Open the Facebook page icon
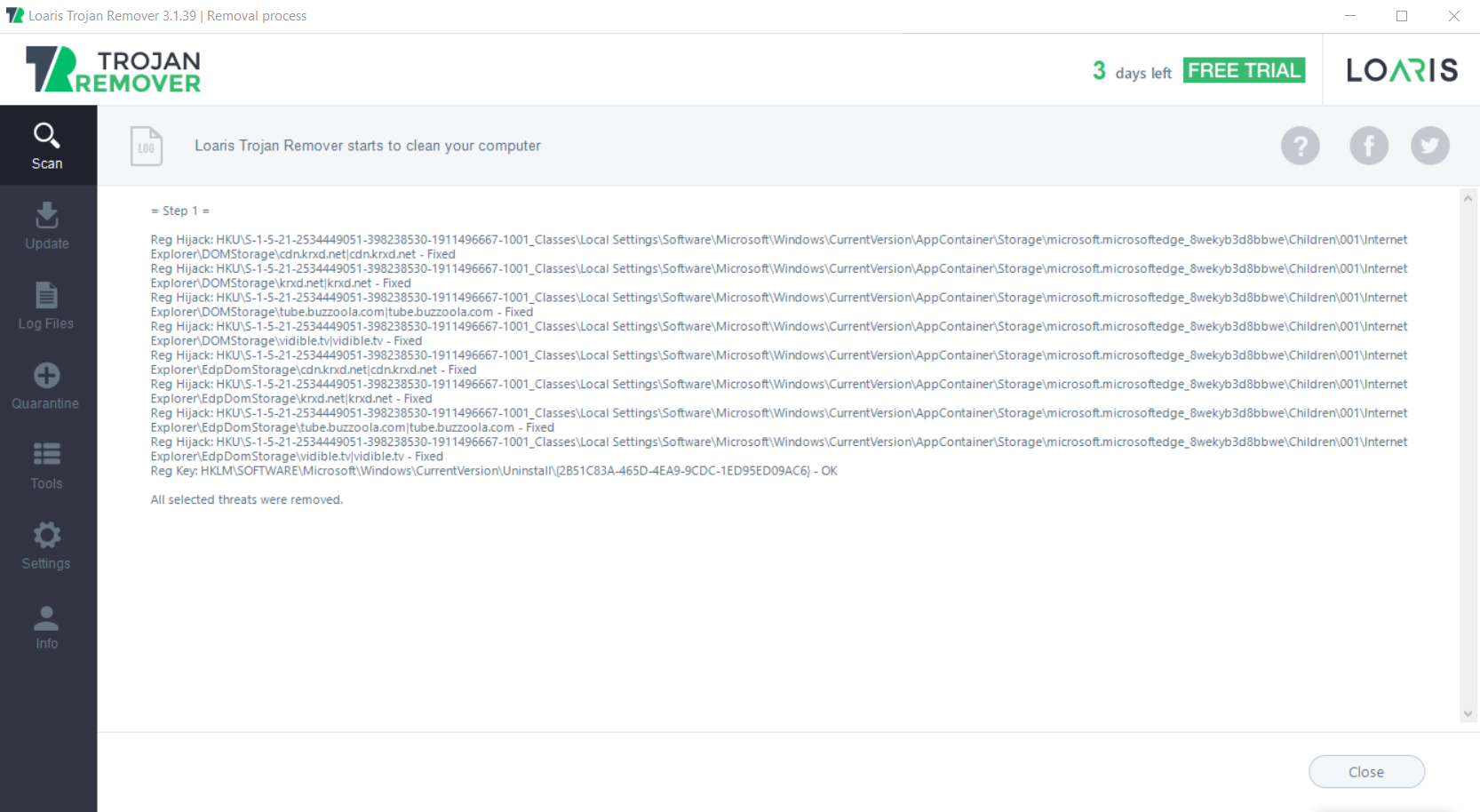Screen dimensions: 1480x812 [x=1369, y=146]
